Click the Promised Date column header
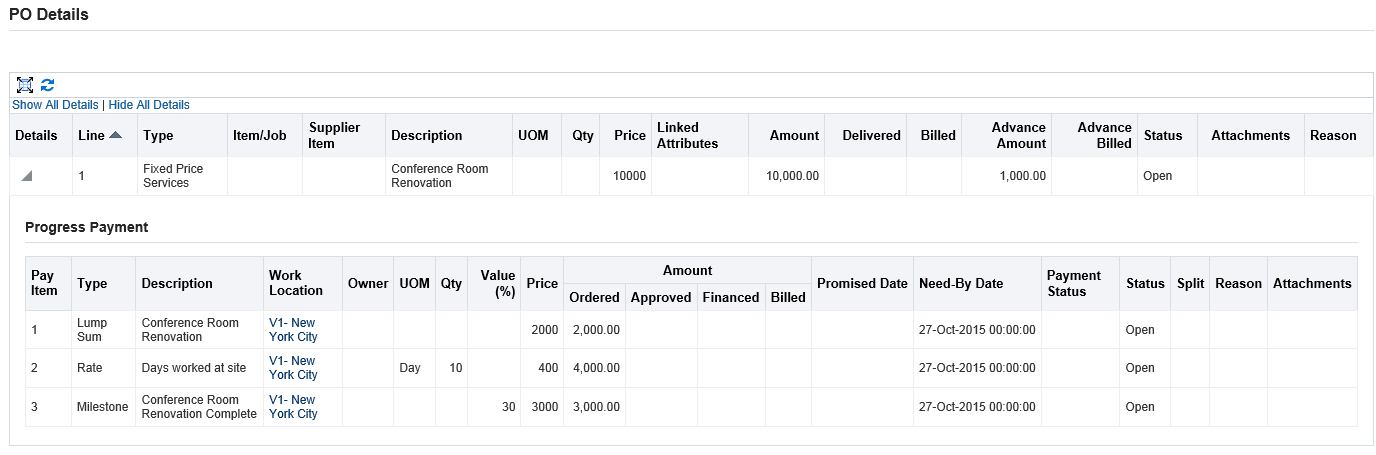The image size is (1376, 455). (x=862, y=283)
